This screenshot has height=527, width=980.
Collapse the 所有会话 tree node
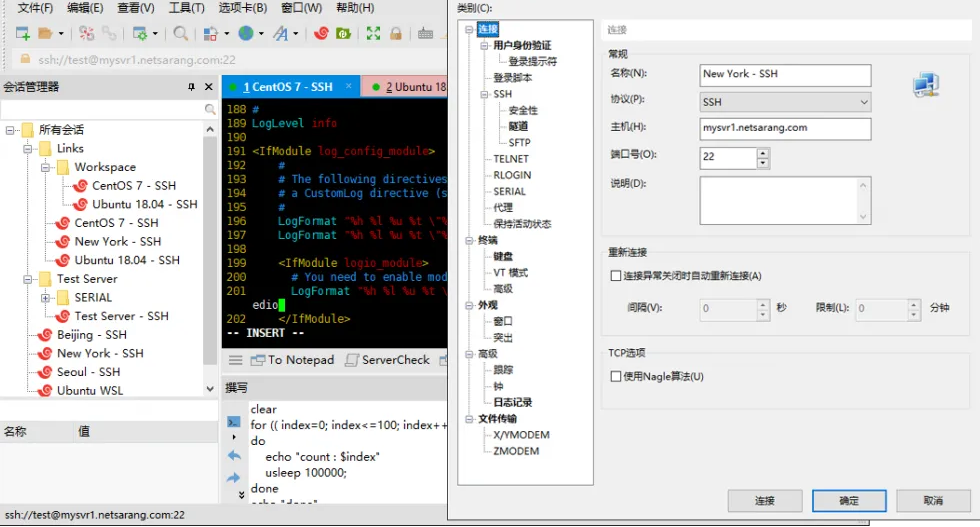9,130
